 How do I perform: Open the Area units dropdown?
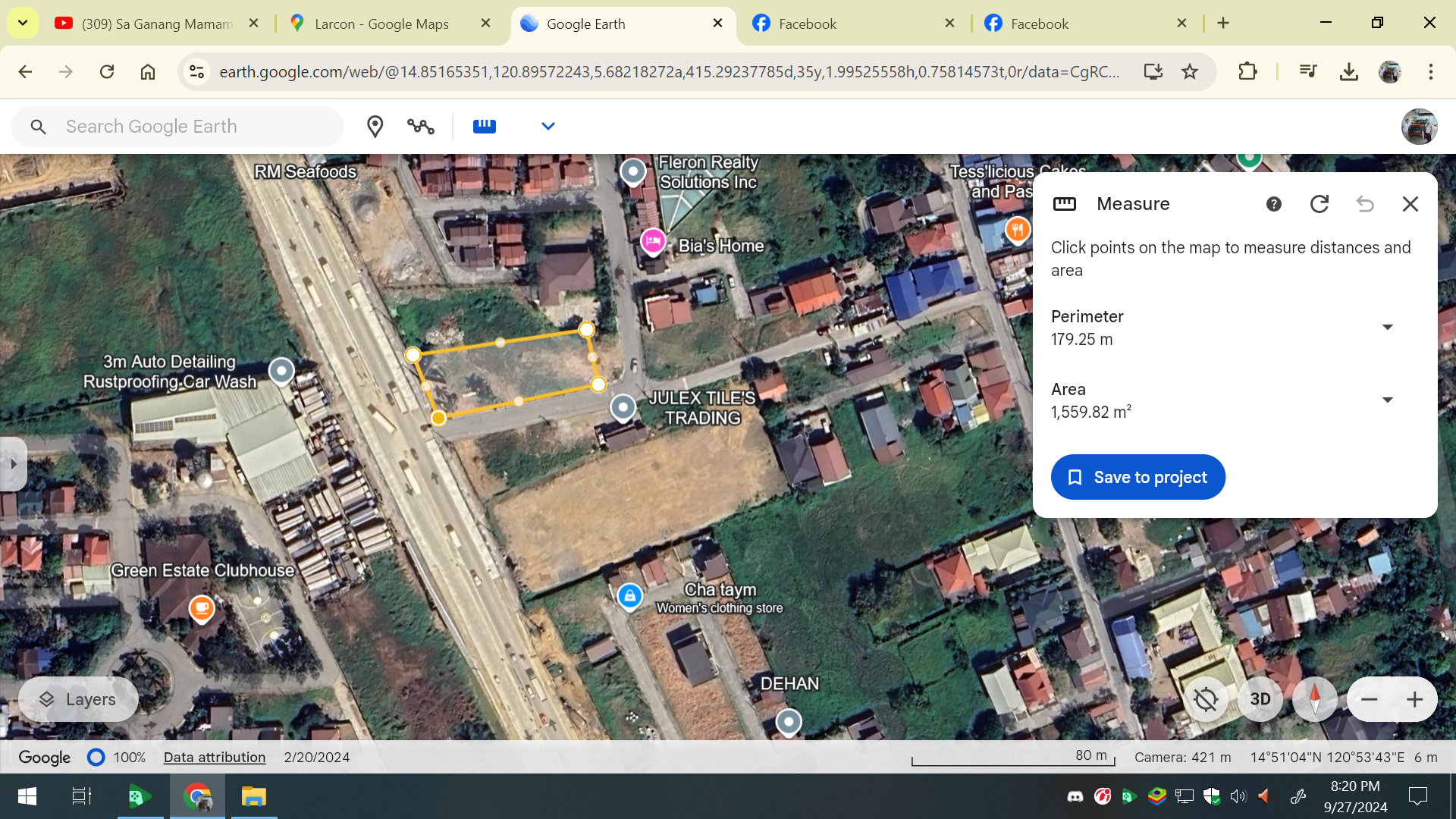[x=1388, y=400]
